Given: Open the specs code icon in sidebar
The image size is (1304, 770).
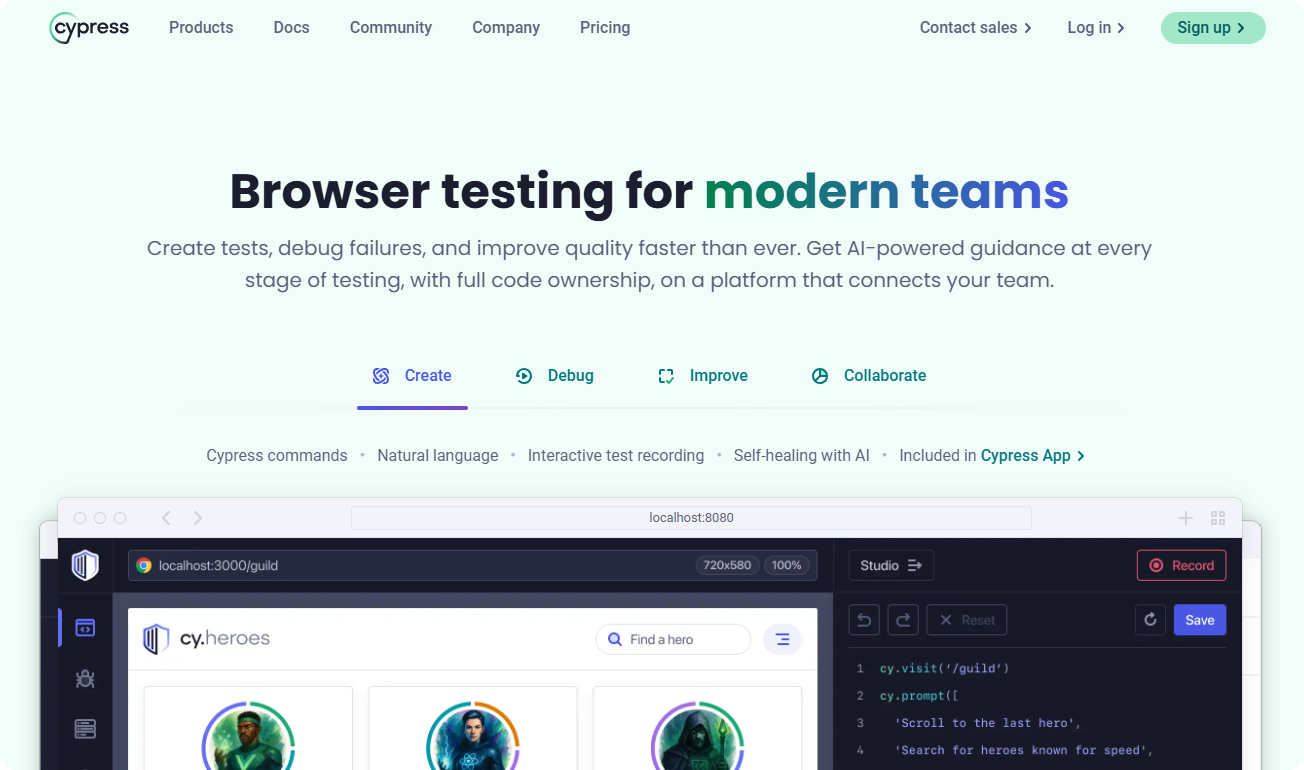Looking at the screenshot, I should point(85,628).
